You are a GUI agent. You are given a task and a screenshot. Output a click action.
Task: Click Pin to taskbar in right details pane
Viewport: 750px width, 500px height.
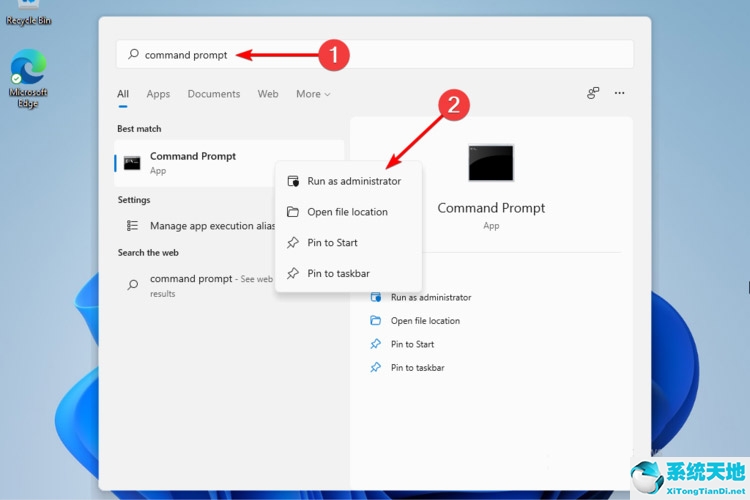pyautogui.click(x=417, y=368)
